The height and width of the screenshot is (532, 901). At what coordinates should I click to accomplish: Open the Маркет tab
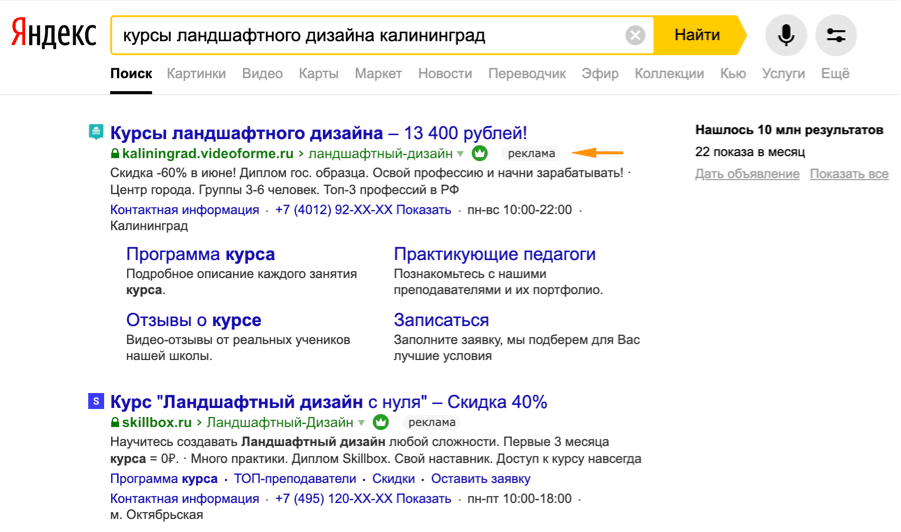pos(378,74)
